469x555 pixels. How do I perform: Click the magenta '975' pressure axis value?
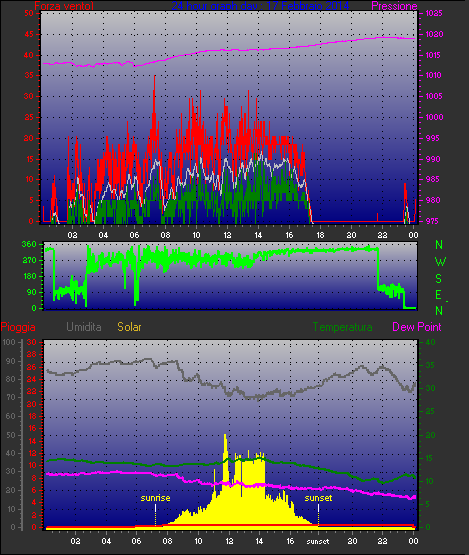pos(432,221)
